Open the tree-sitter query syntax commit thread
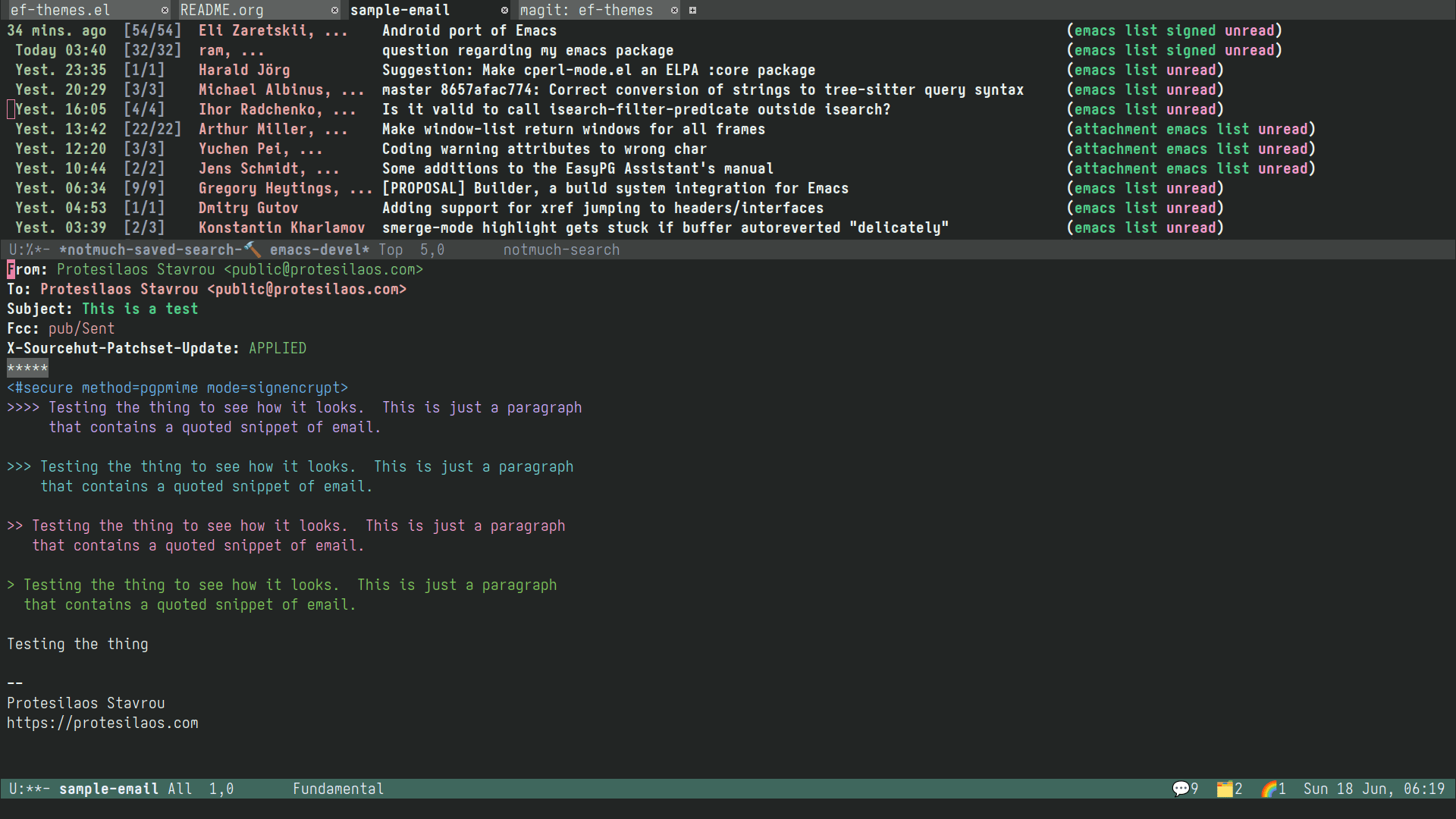The height and width of the screenshot is (819, 1456). click(703, 89)
